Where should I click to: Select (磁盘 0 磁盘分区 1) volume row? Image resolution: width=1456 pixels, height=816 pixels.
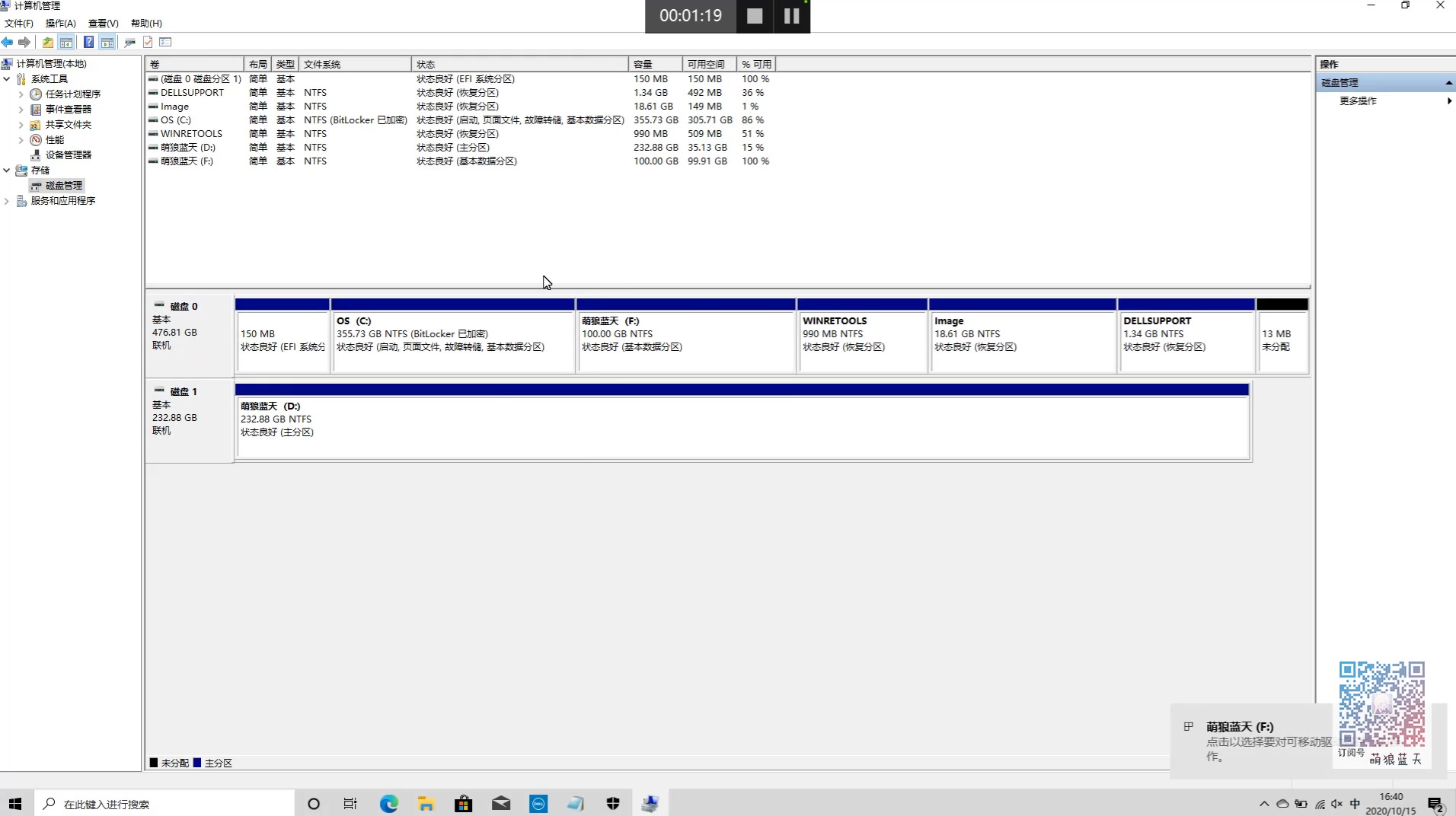460,79
